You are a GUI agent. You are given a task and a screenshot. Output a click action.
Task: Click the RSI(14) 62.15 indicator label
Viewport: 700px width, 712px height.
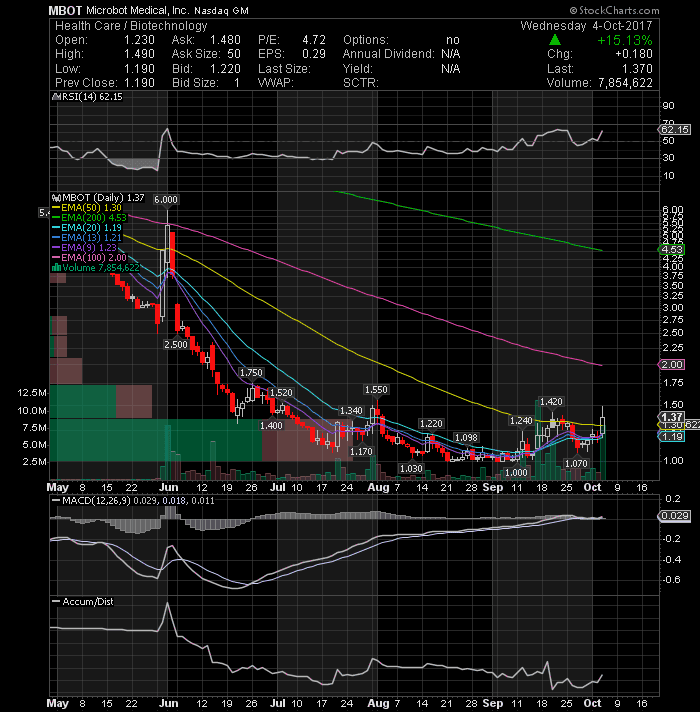pyautogui.click(x=91, y=97)
